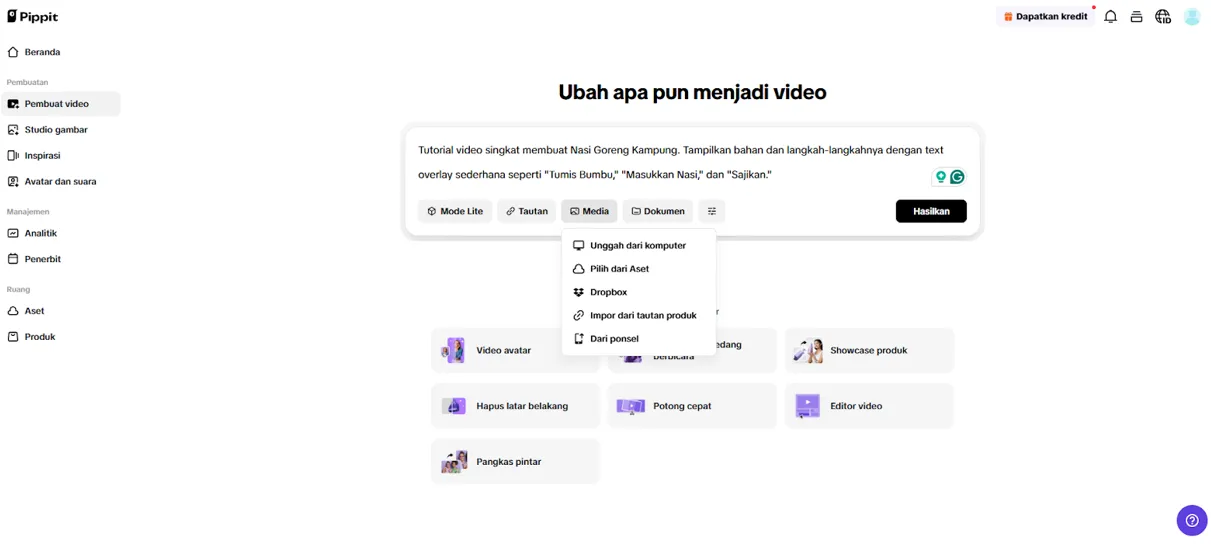Image resolution: width=1211 pixels, height=544 pixels.
Task: Click the green Grammarly icon
Action: tap(957, 177)
